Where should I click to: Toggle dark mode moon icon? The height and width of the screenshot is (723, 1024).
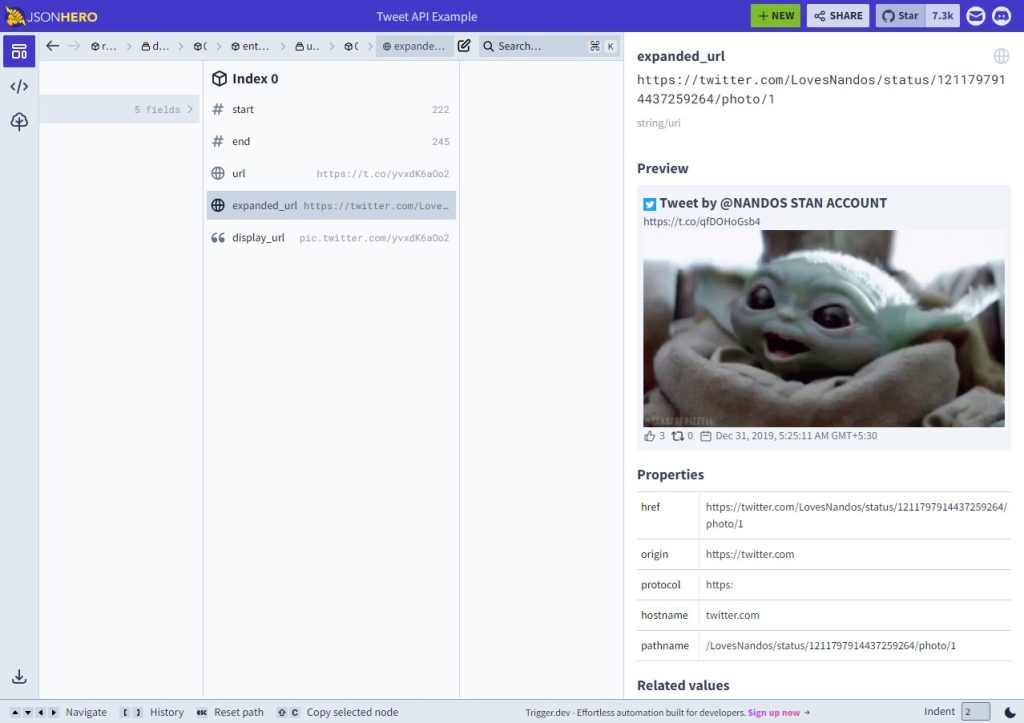1010,712
